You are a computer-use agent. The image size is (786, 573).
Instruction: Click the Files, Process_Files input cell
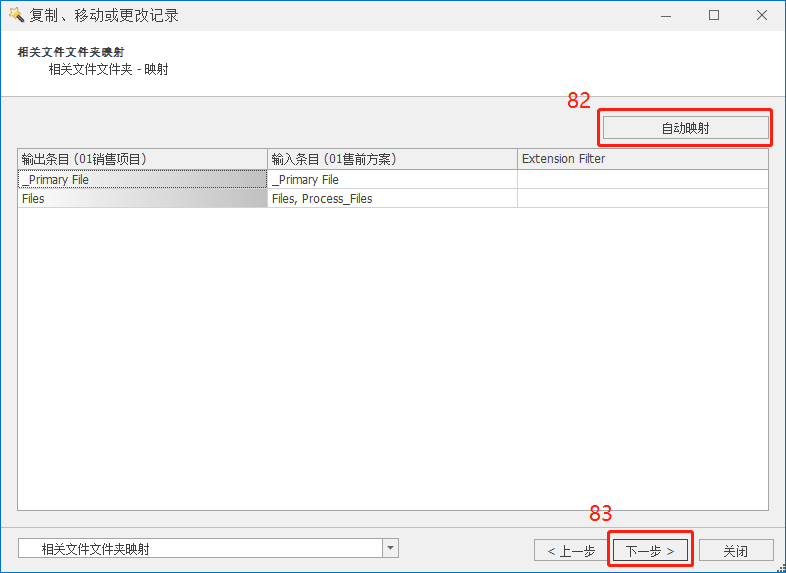[392, 198]
